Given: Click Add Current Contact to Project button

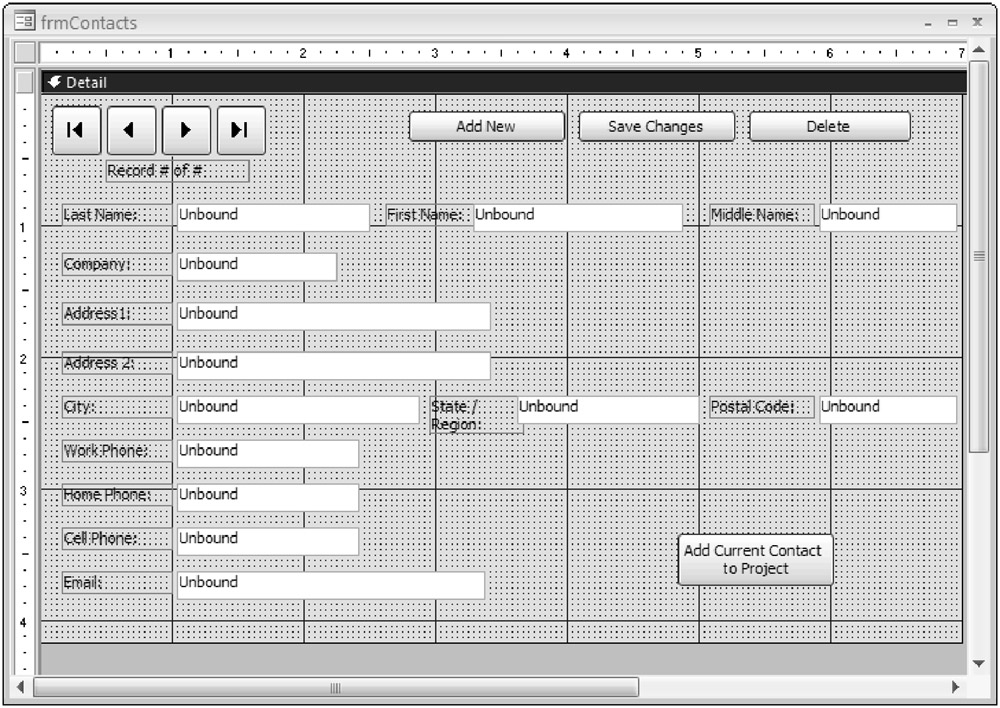Looking at the screenshot, I should point(755,559).
